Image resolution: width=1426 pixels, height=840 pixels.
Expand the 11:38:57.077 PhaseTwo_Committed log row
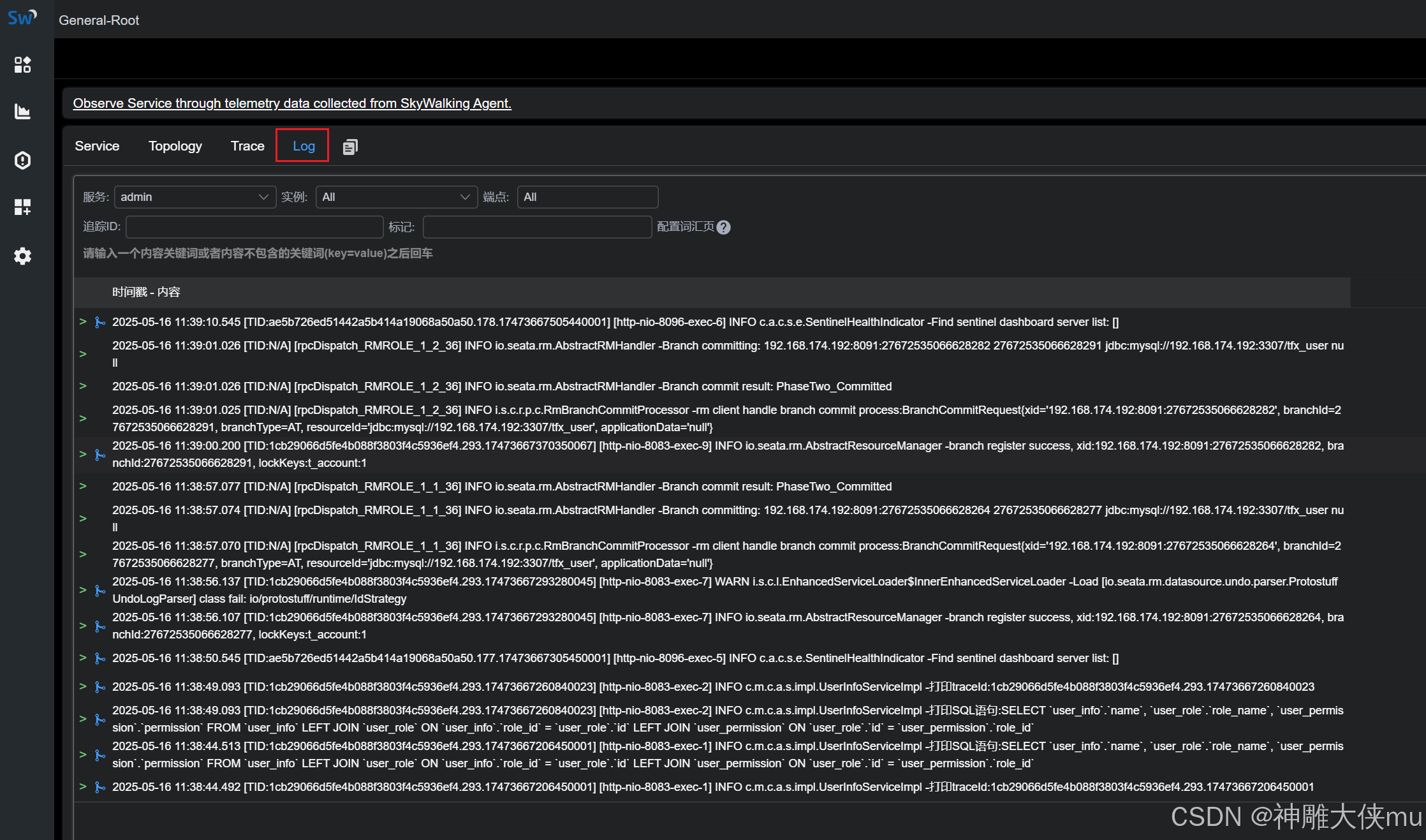click(83, 486)
